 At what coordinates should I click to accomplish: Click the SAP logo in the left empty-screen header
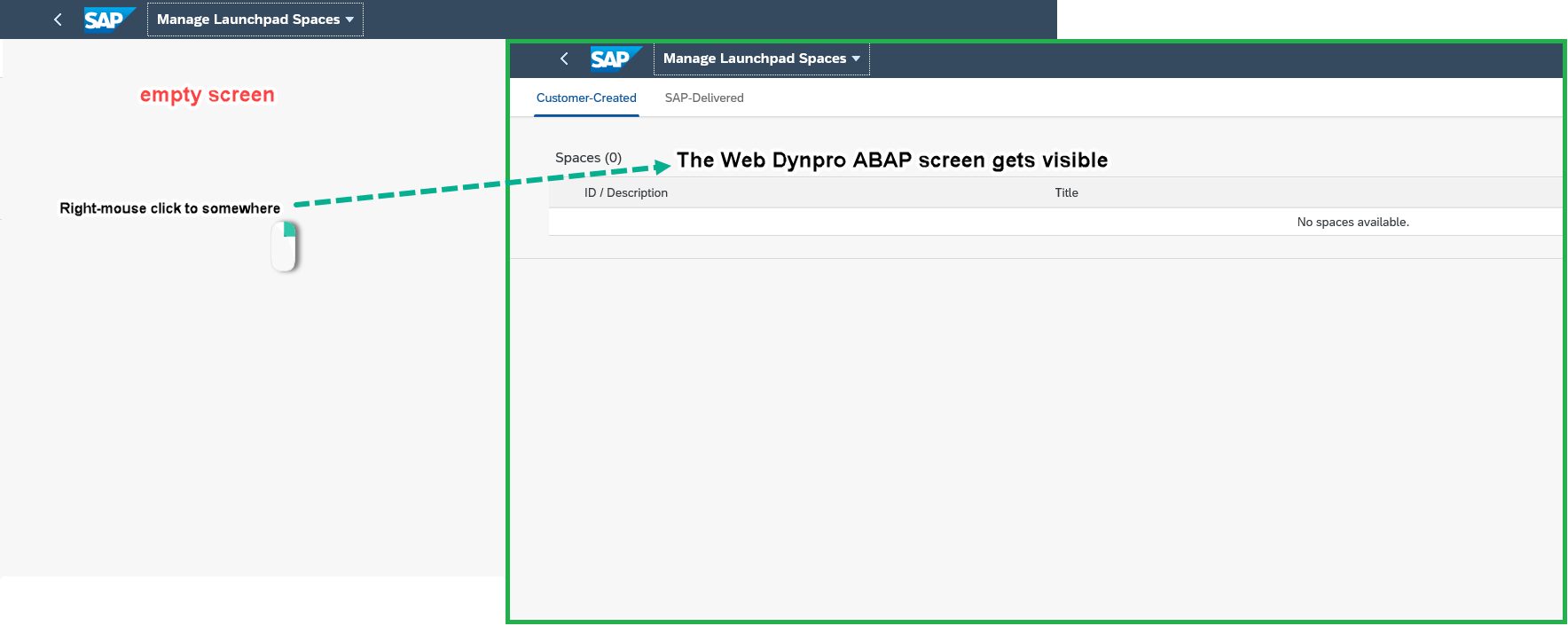click(x=109, y=20)
